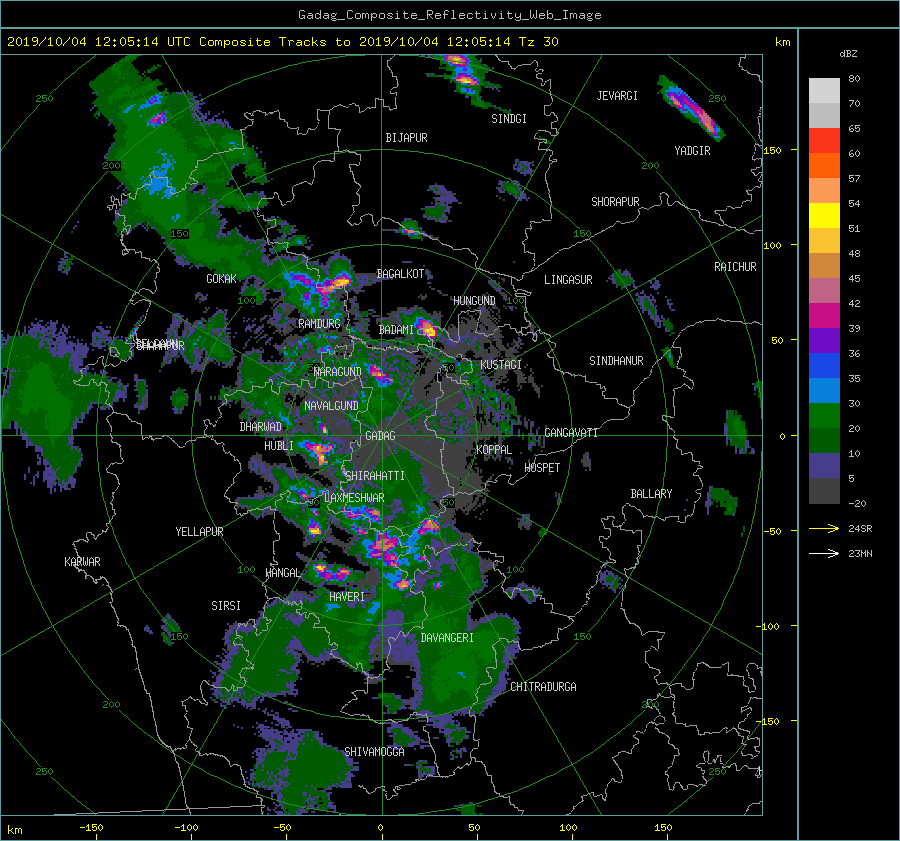This screenshot has width=900, height=841.
Task: Click the 2019/10/04 12:05:14 UTC timestamp text
Action: 98,42
